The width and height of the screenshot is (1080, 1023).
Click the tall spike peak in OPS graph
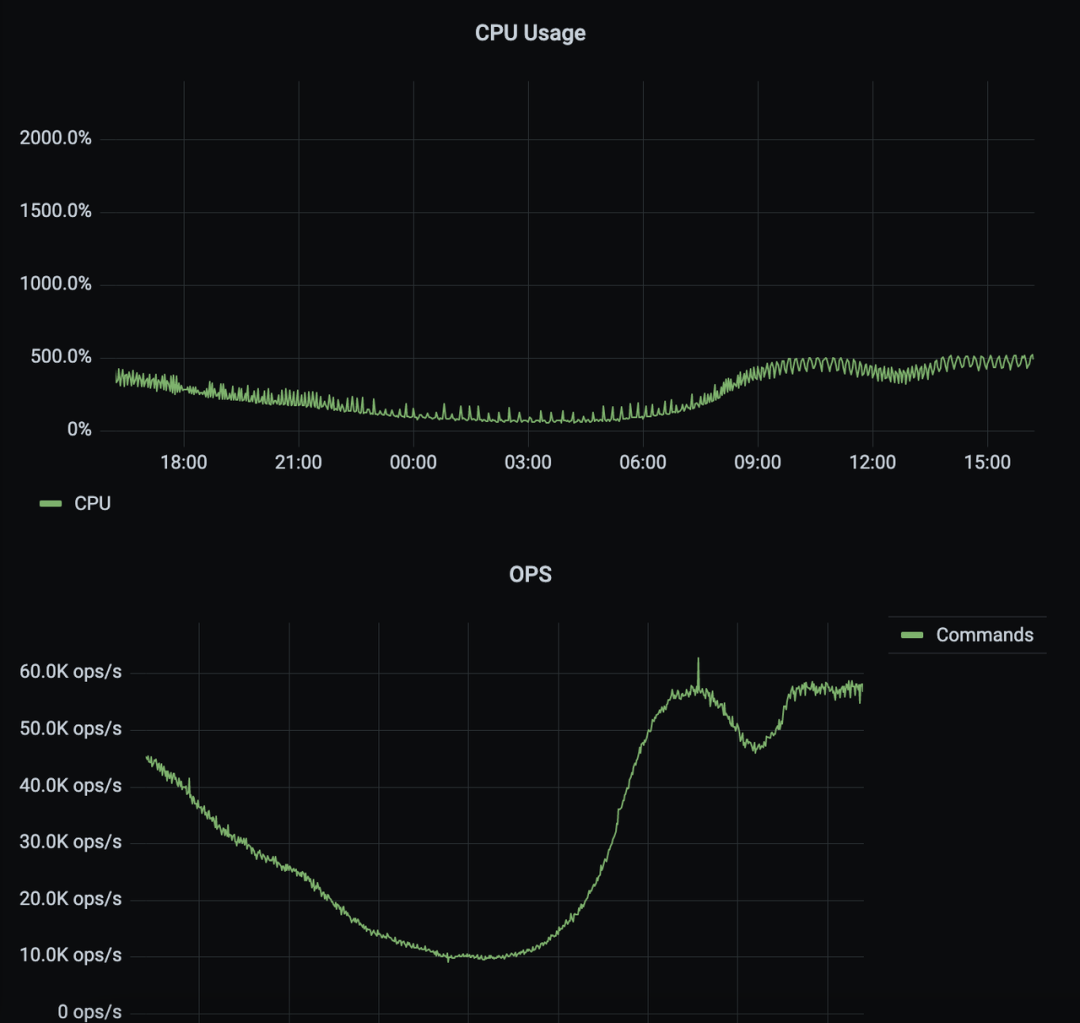point(698,660)
